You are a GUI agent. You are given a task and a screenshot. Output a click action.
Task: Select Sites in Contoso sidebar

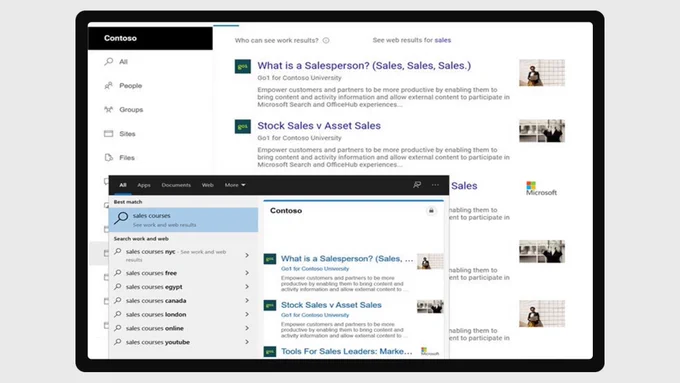point(128,134)
